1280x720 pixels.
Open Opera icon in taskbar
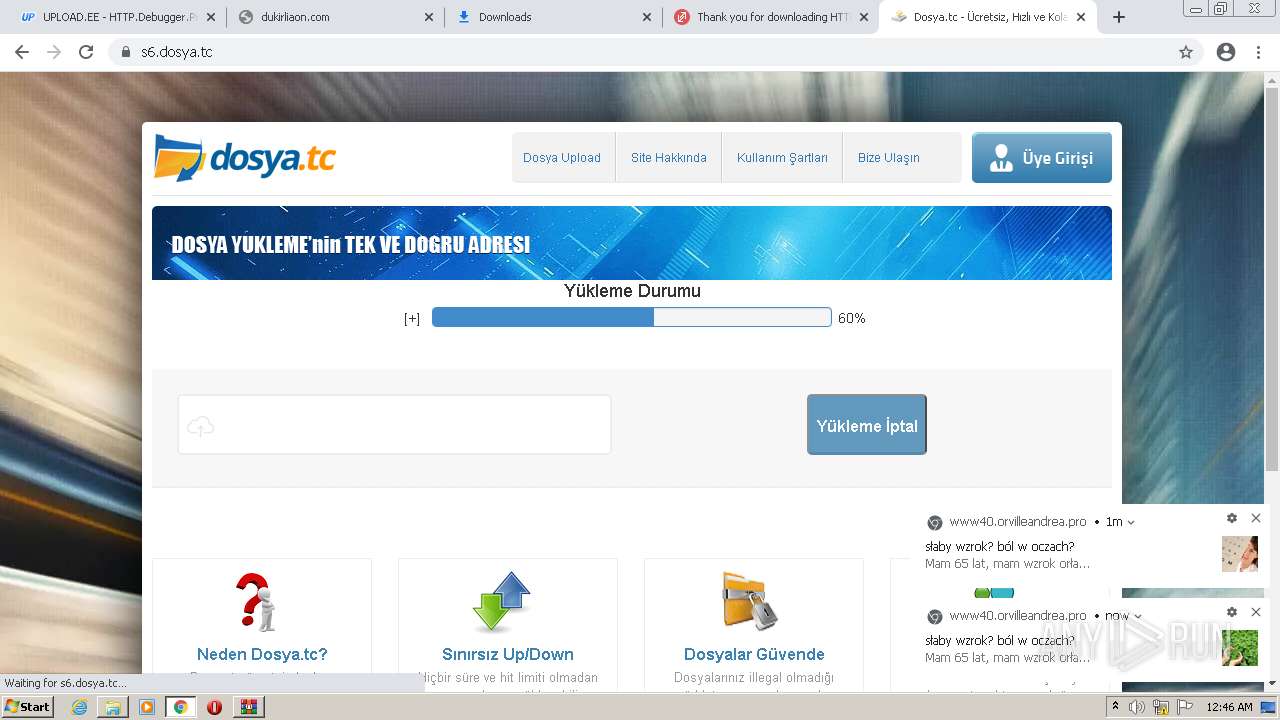pyautogui.click(x=214, y=707)
